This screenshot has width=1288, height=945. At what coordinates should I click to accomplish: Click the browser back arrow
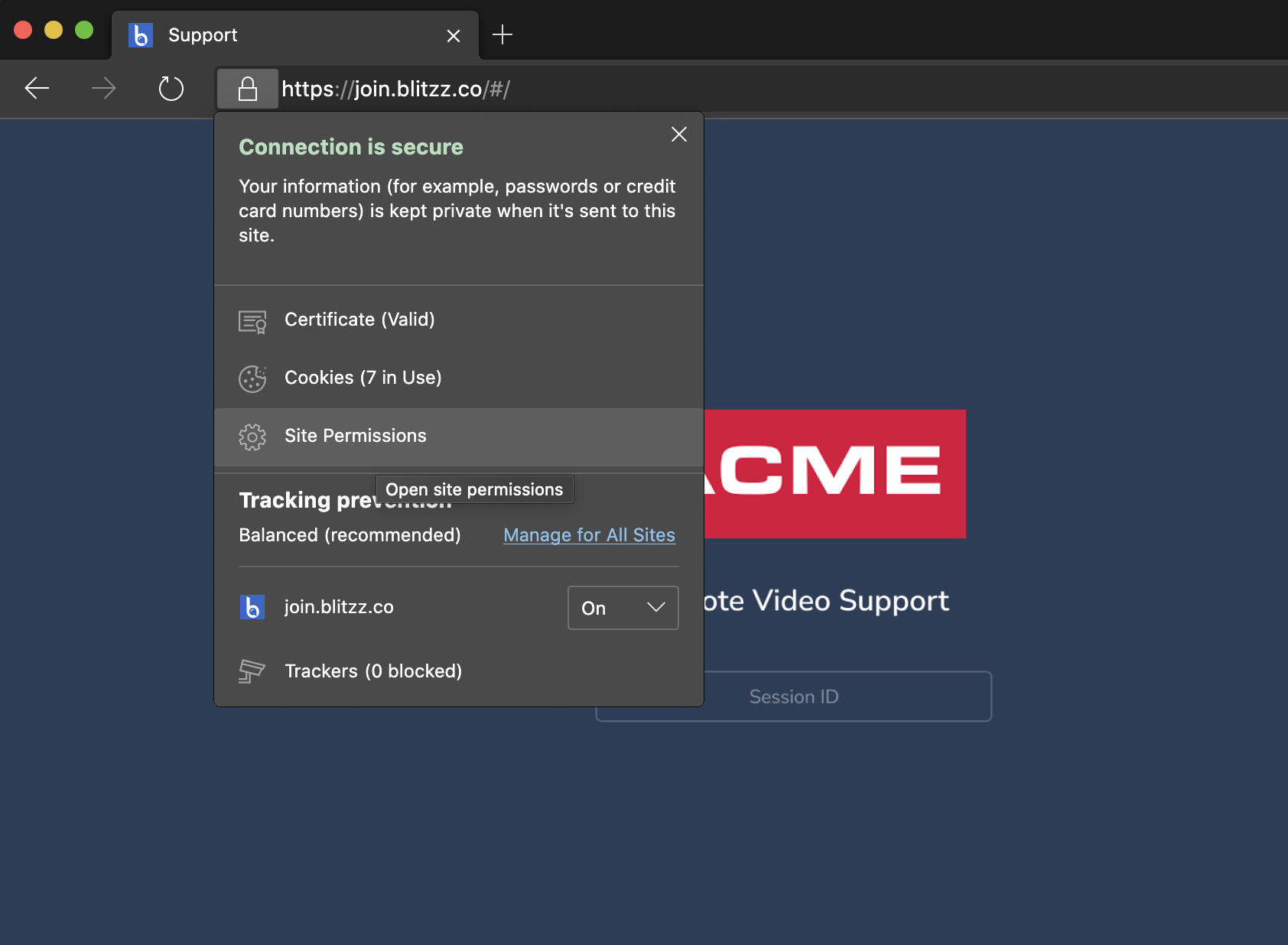coord(37,89)
